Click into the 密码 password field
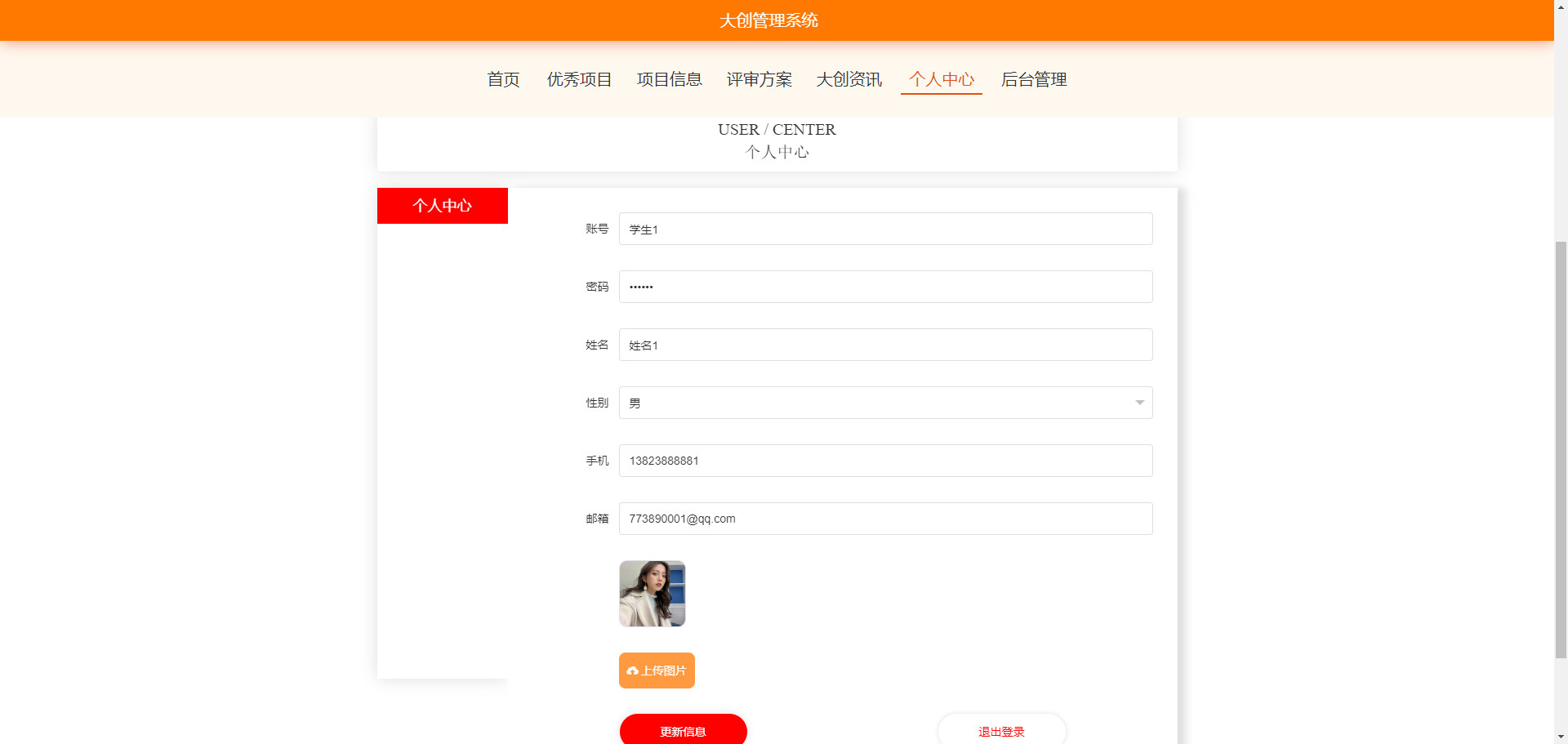The height and width of the screenshot is (744, 1568). pos(885,287)
